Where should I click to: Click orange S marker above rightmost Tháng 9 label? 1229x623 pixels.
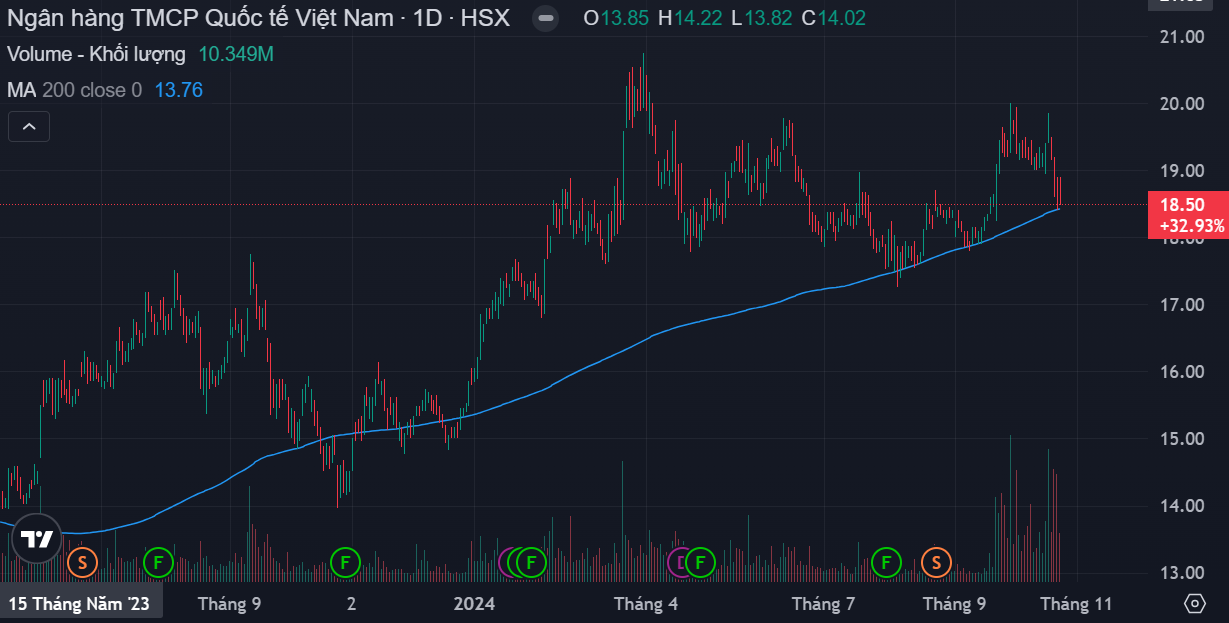coord(936,563)
